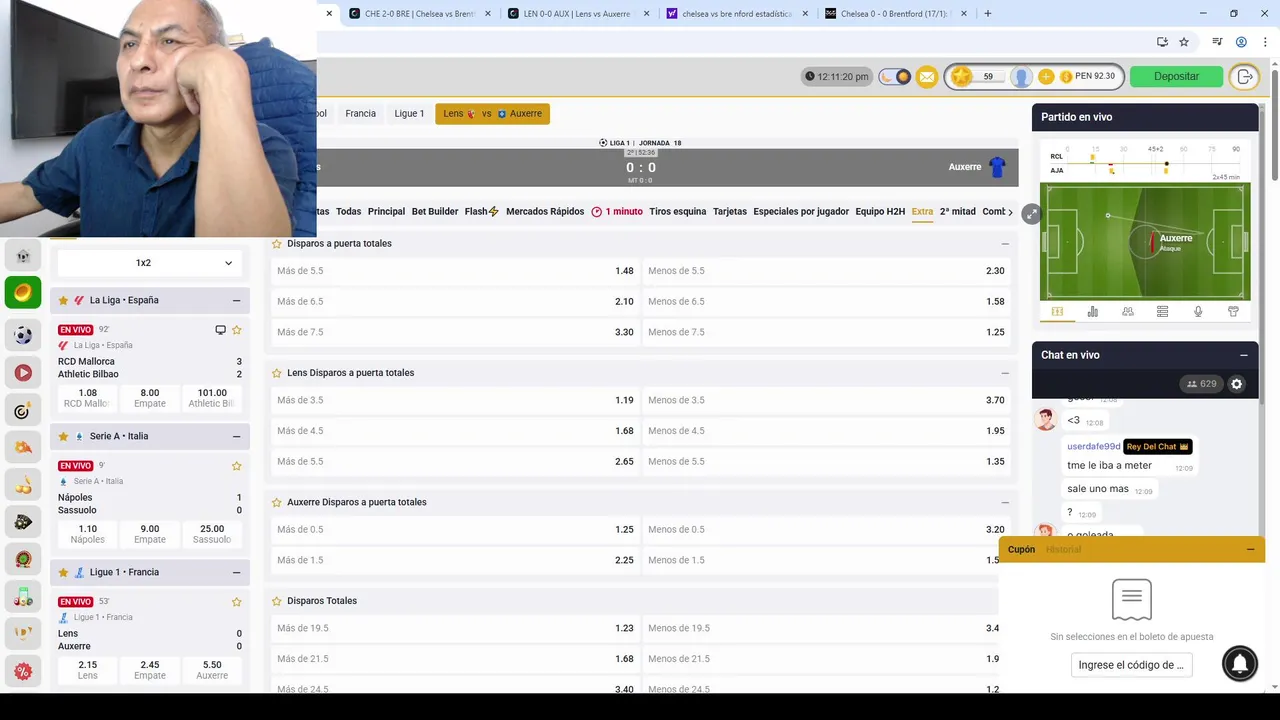Minimize the Chat en vivo panel

coord(1244,355)
